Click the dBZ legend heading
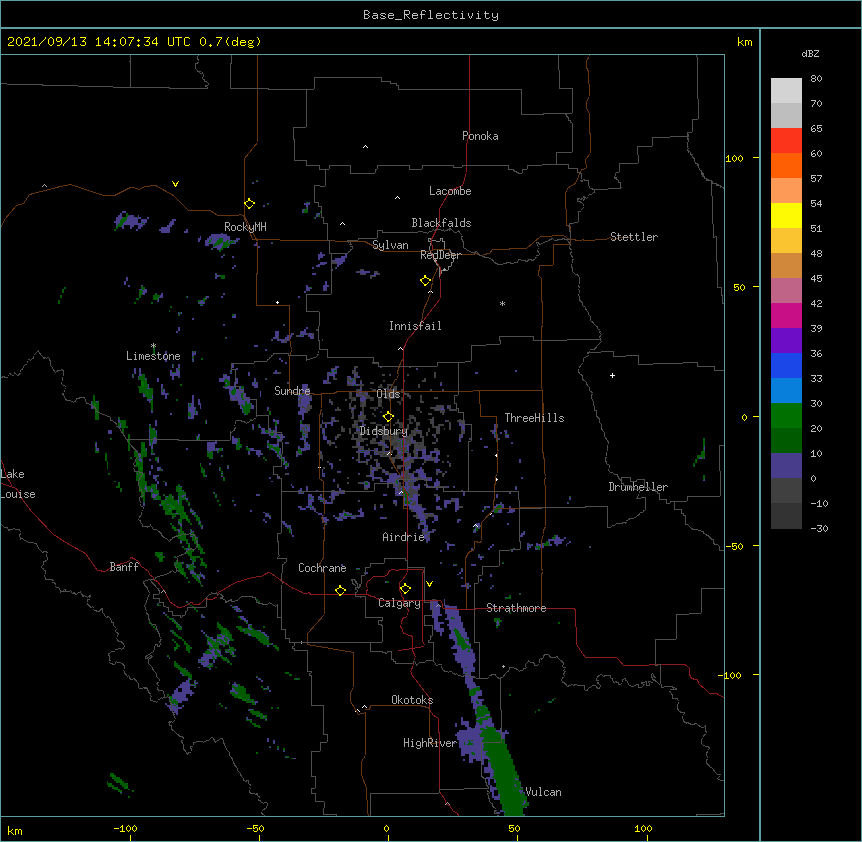The height and width of the screenshot is (842, 862). point(810,54)
